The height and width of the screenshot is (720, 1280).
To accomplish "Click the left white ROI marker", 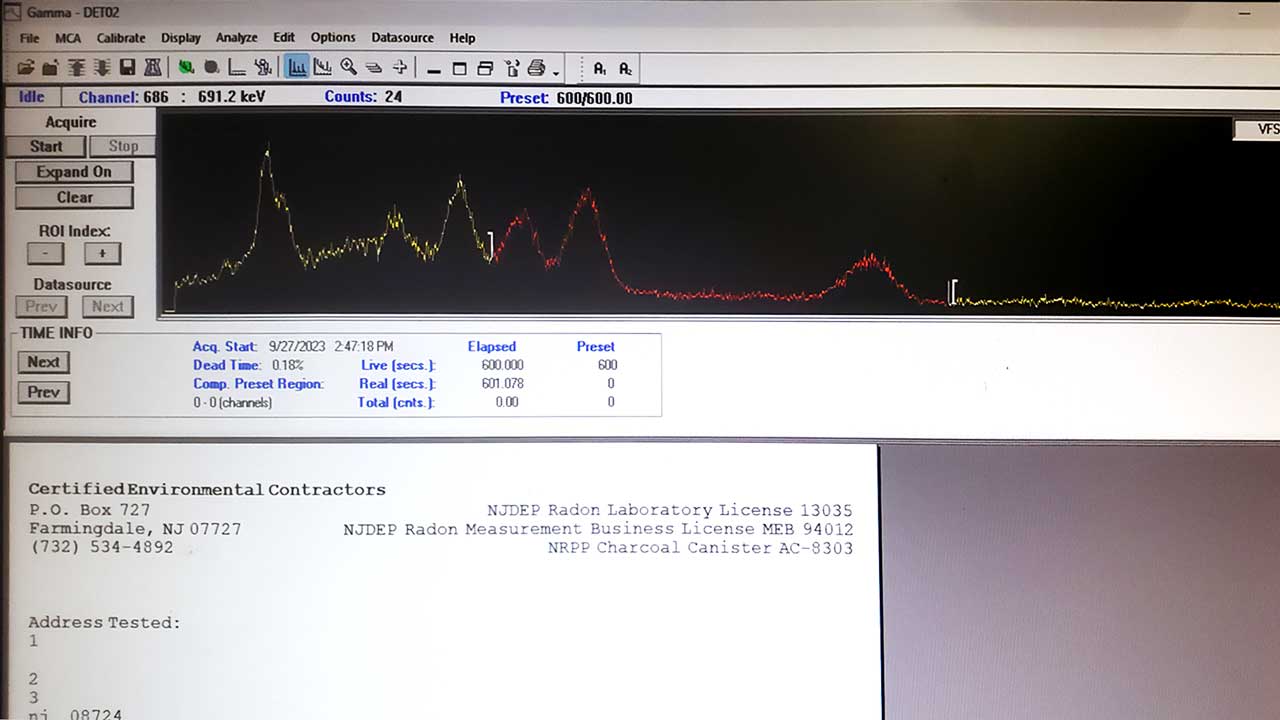I will (490, 245).
